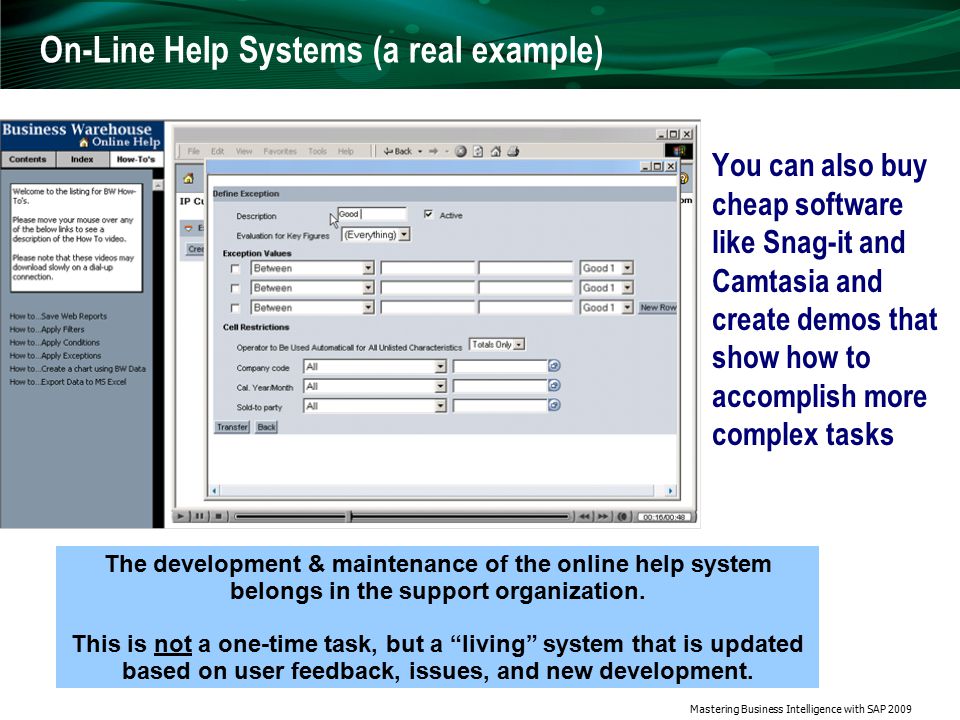
Task: Click the browser Back arrow button
Action: pyautogui.click(x=397, y=151)
